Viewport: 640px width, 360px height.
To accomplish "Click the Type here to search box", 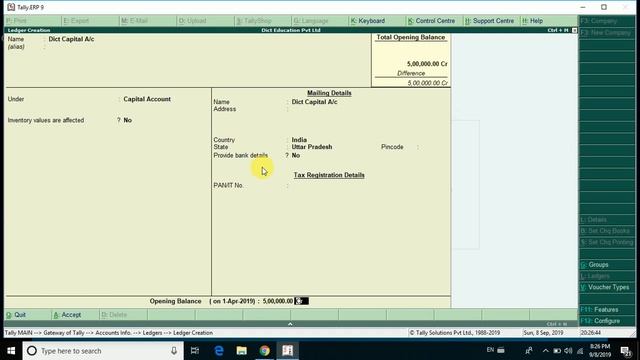I will click(x=102, y=351).
